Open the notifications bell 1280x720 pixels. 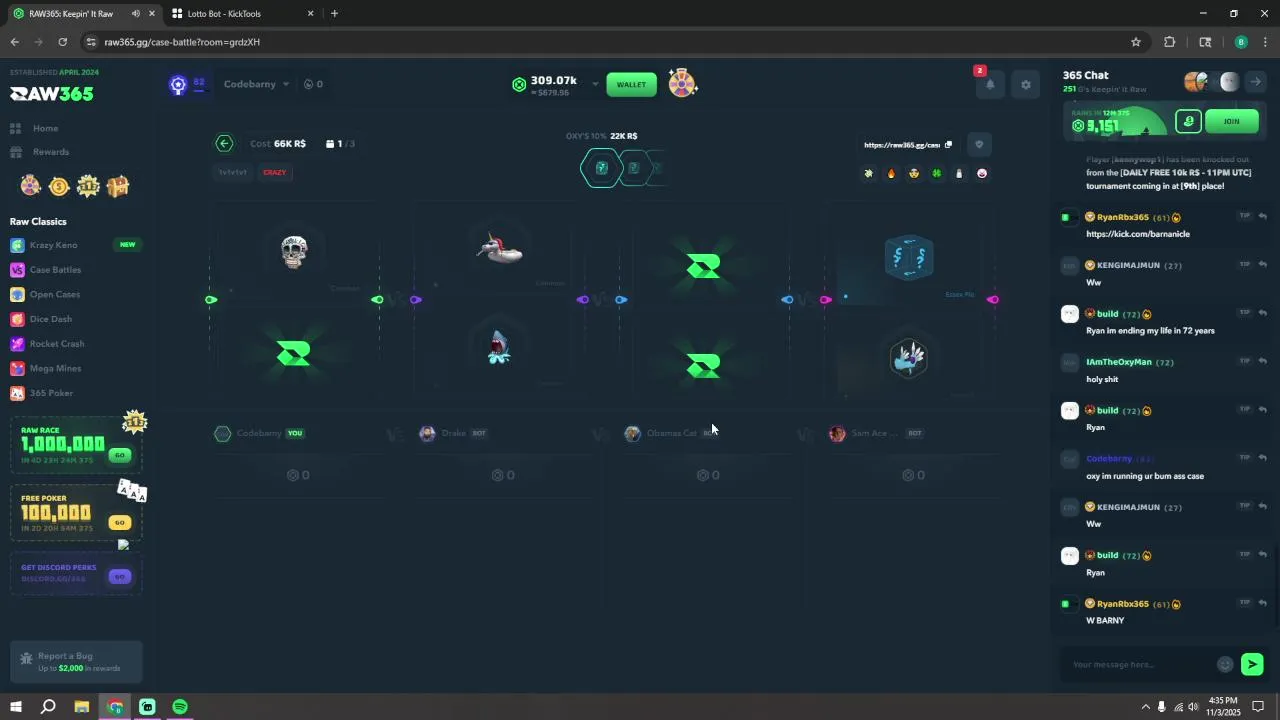coord(990,85)
